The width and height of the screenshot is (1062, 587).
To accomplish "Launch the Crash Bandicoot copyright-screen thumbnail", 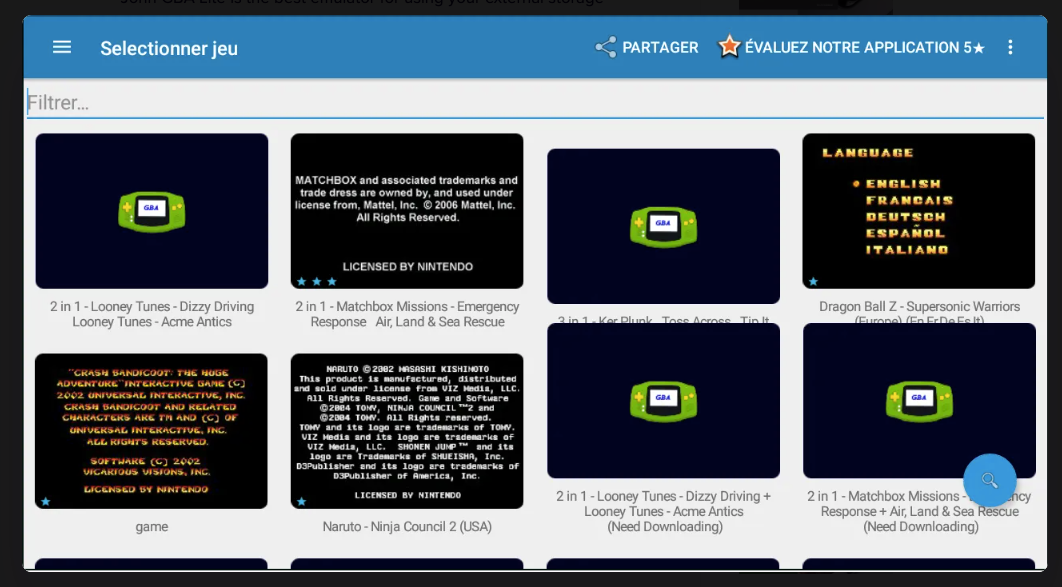I will (151, 431).
